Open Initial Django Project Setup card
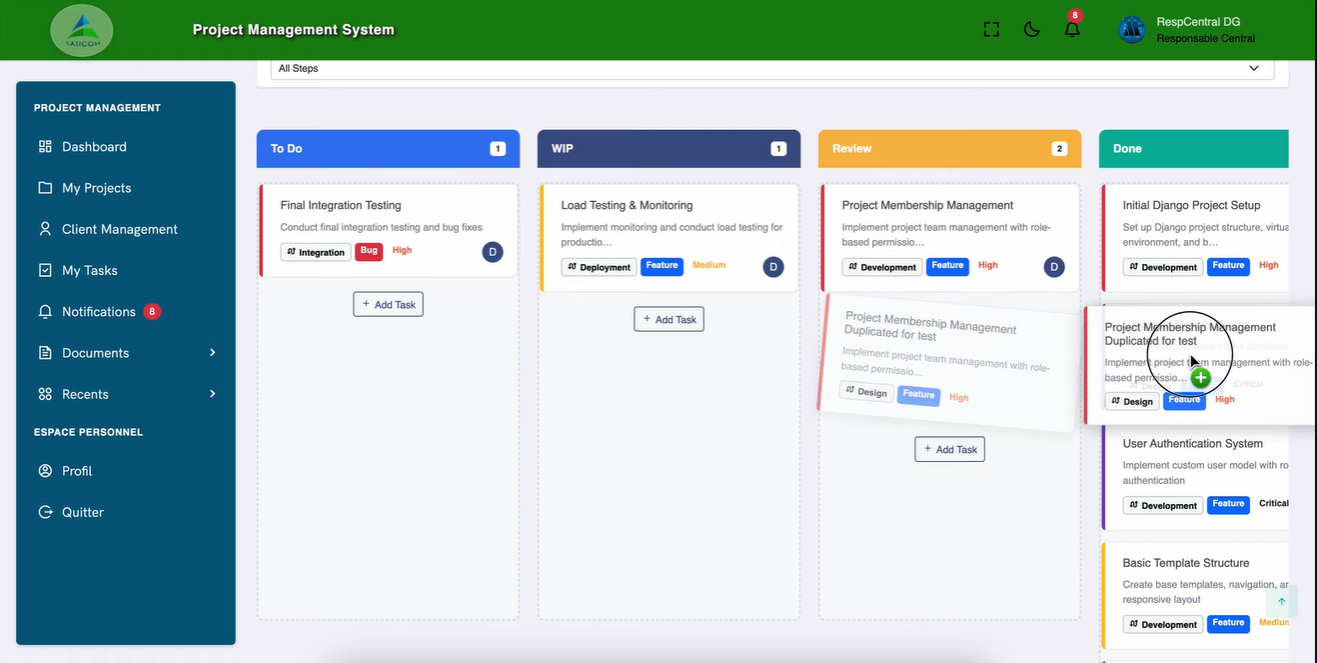The height and width of the screenshot is (663, 1317). (x=1192, y=205)
